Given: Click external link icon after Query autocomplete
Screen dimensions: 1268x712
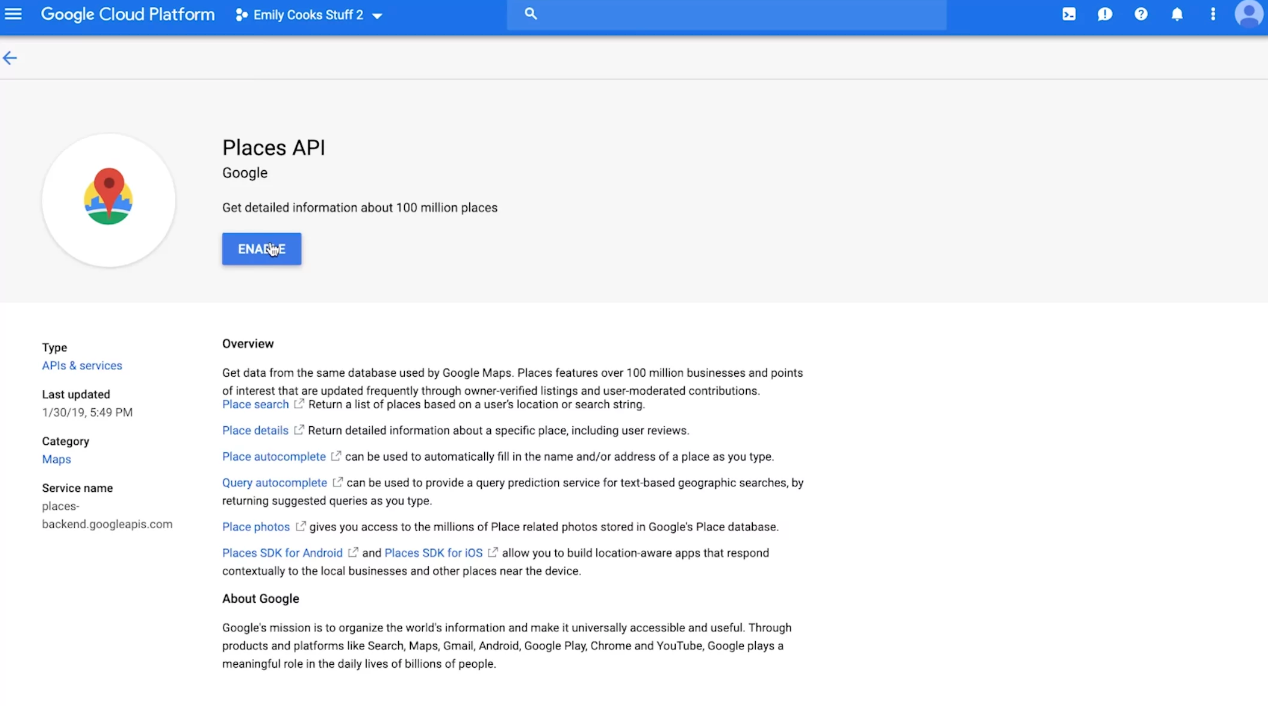Looking at the screenshot, I should click(x=337, y=482).
